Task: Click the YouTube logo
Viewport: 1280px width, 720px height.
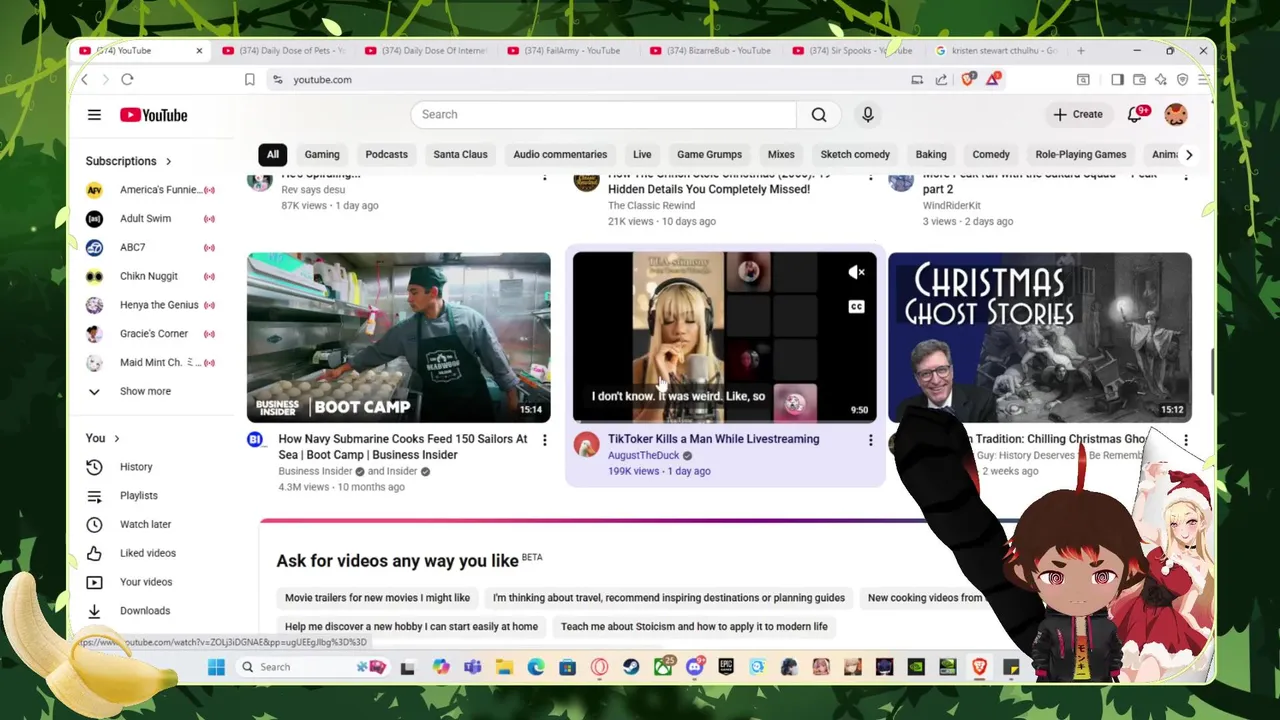Action: tap(154, 115)
